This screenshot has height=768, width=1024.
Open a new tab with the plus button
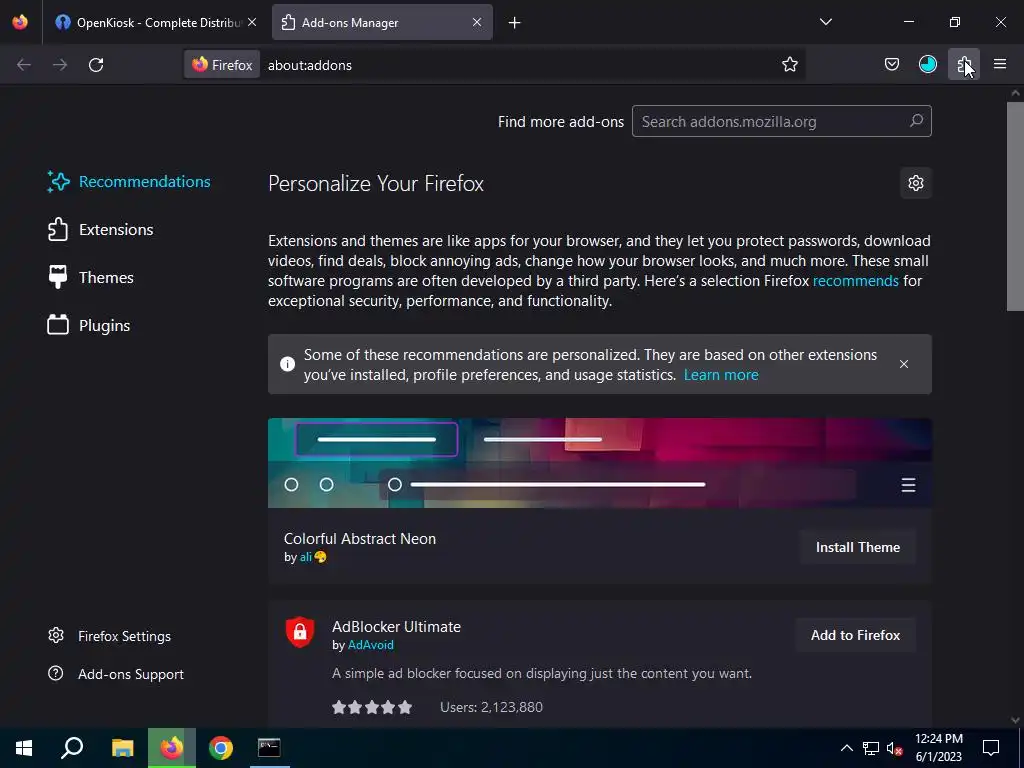pyautogui.click(x=515, y=23)
